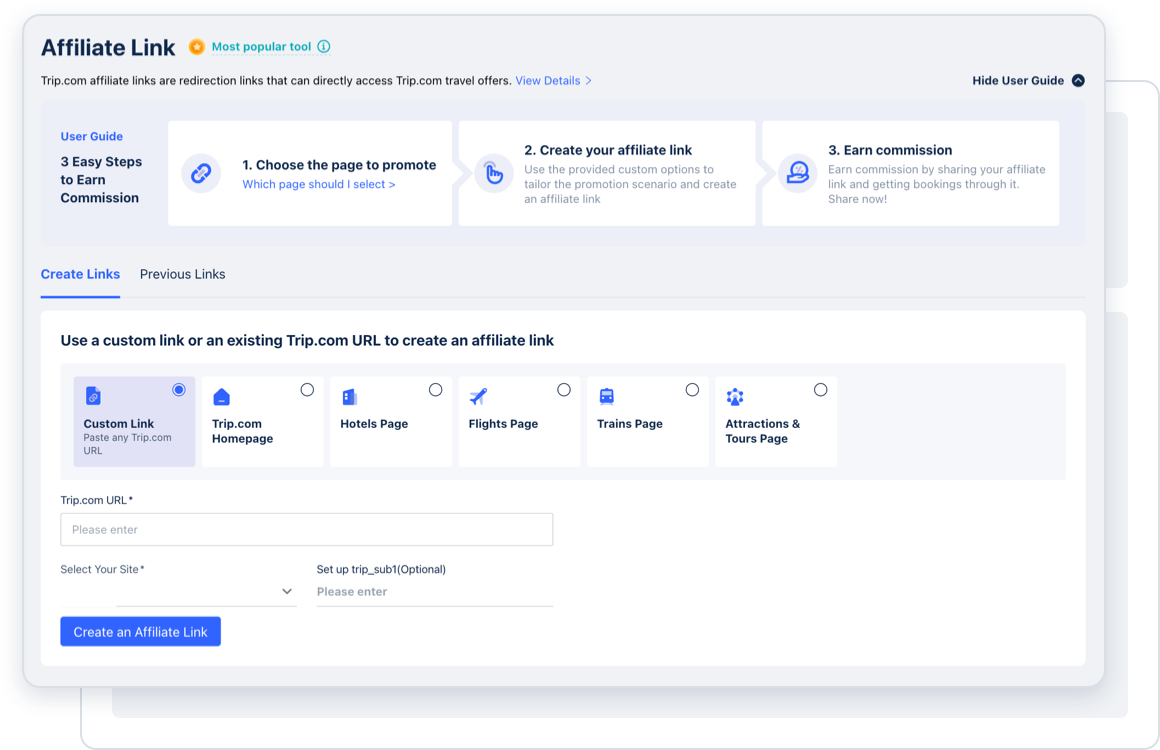Select the Trip.com Homepage radio button
The width and height of the screenshot is (1160, 750).
[307, 390]
